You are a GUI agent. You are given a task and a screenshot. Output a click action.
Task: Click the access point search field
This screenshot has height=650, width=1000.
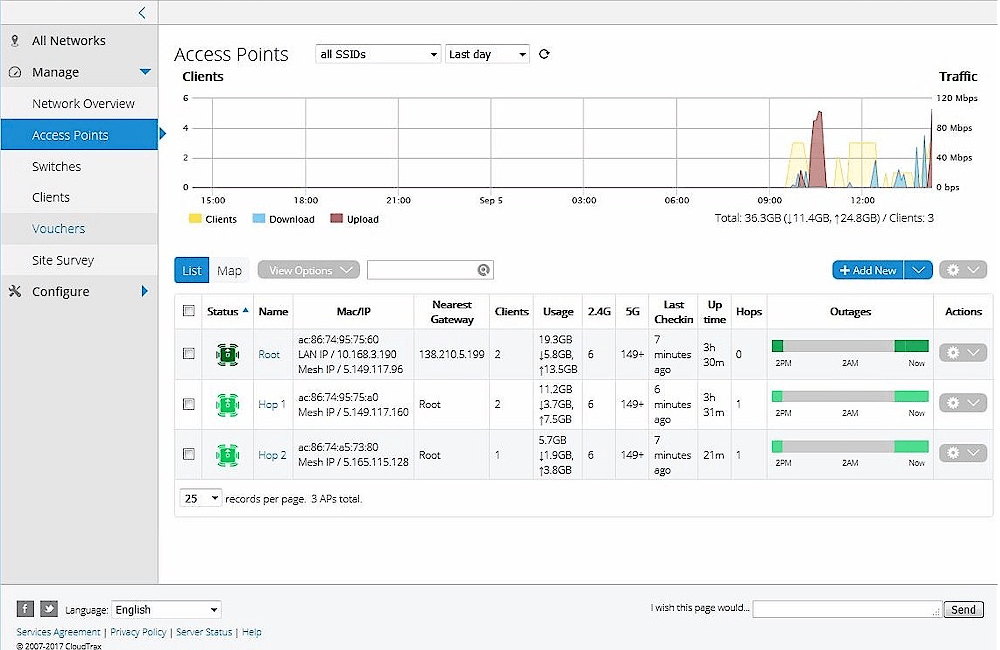click(430, 270)
